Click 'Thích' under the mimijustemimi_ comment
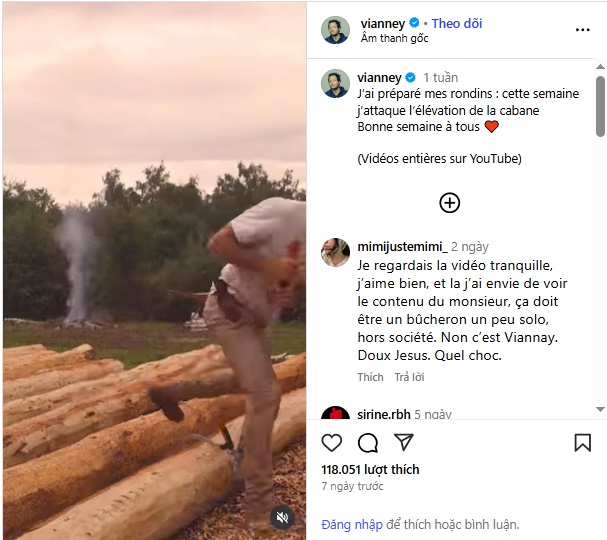This screenshot has width=607, height=540. (370, 377)
